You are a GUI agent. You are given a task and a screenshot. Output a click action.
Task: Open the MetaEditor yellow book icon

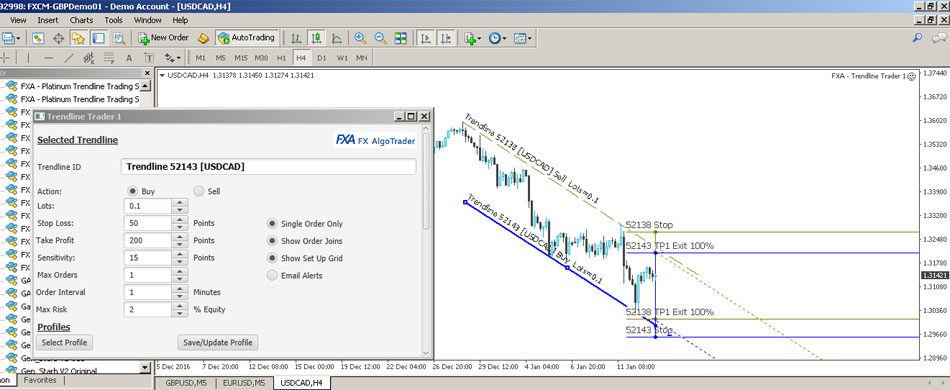click(204, 38)
